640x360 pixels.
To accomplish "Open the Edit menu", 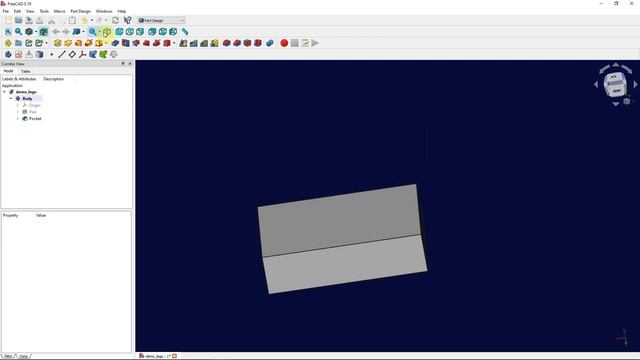I will [17, 11].
